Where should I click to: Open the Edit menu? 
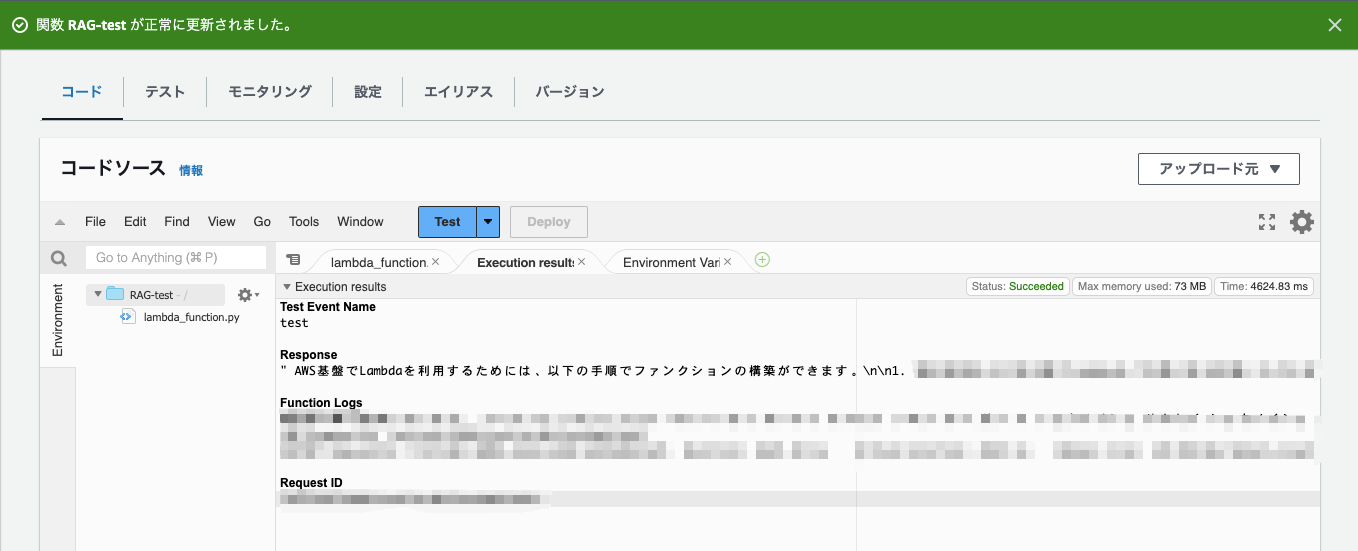point(135,222)
